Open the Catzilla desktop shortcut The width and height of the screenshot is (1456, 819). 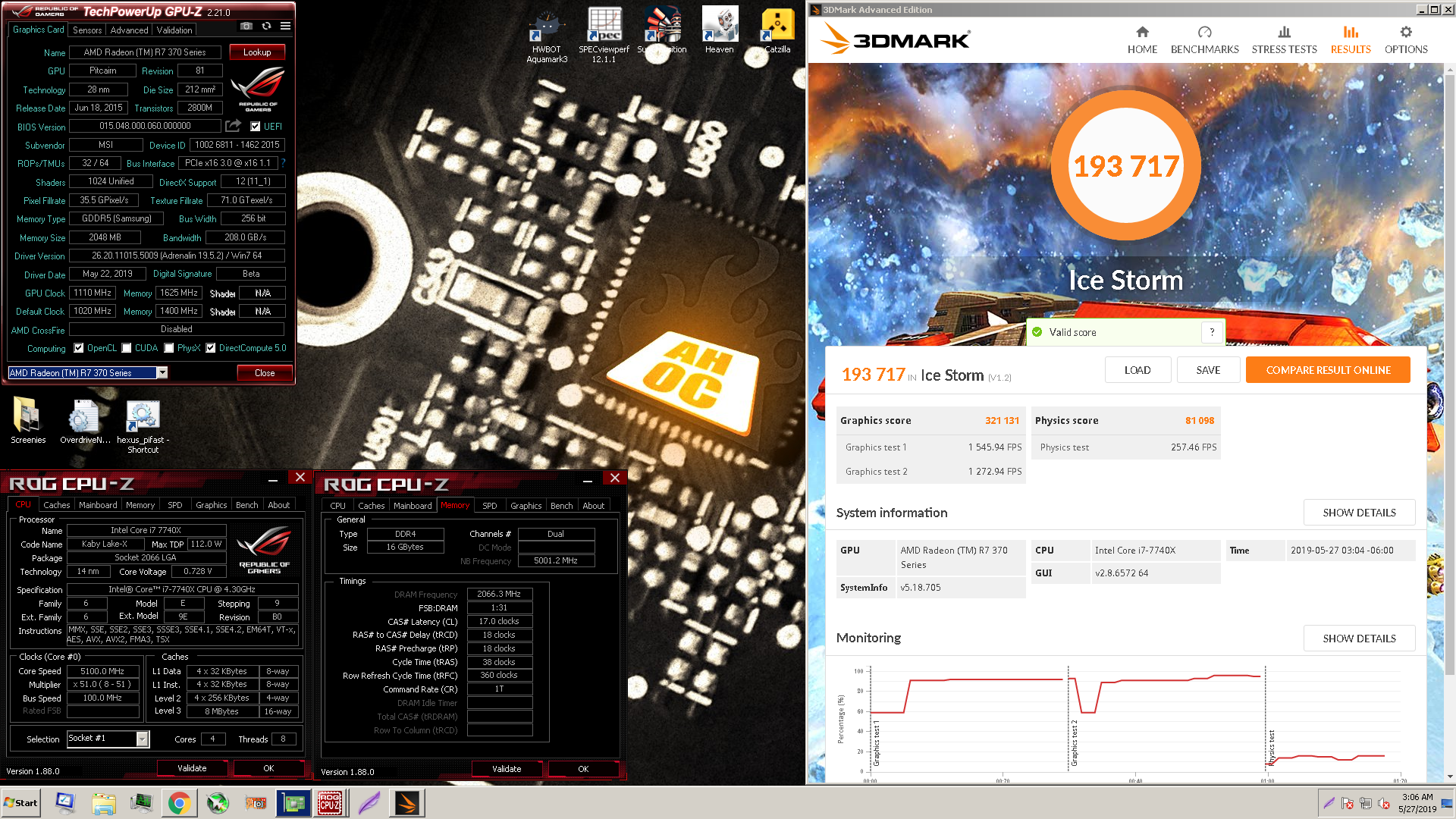click(777, 30)
